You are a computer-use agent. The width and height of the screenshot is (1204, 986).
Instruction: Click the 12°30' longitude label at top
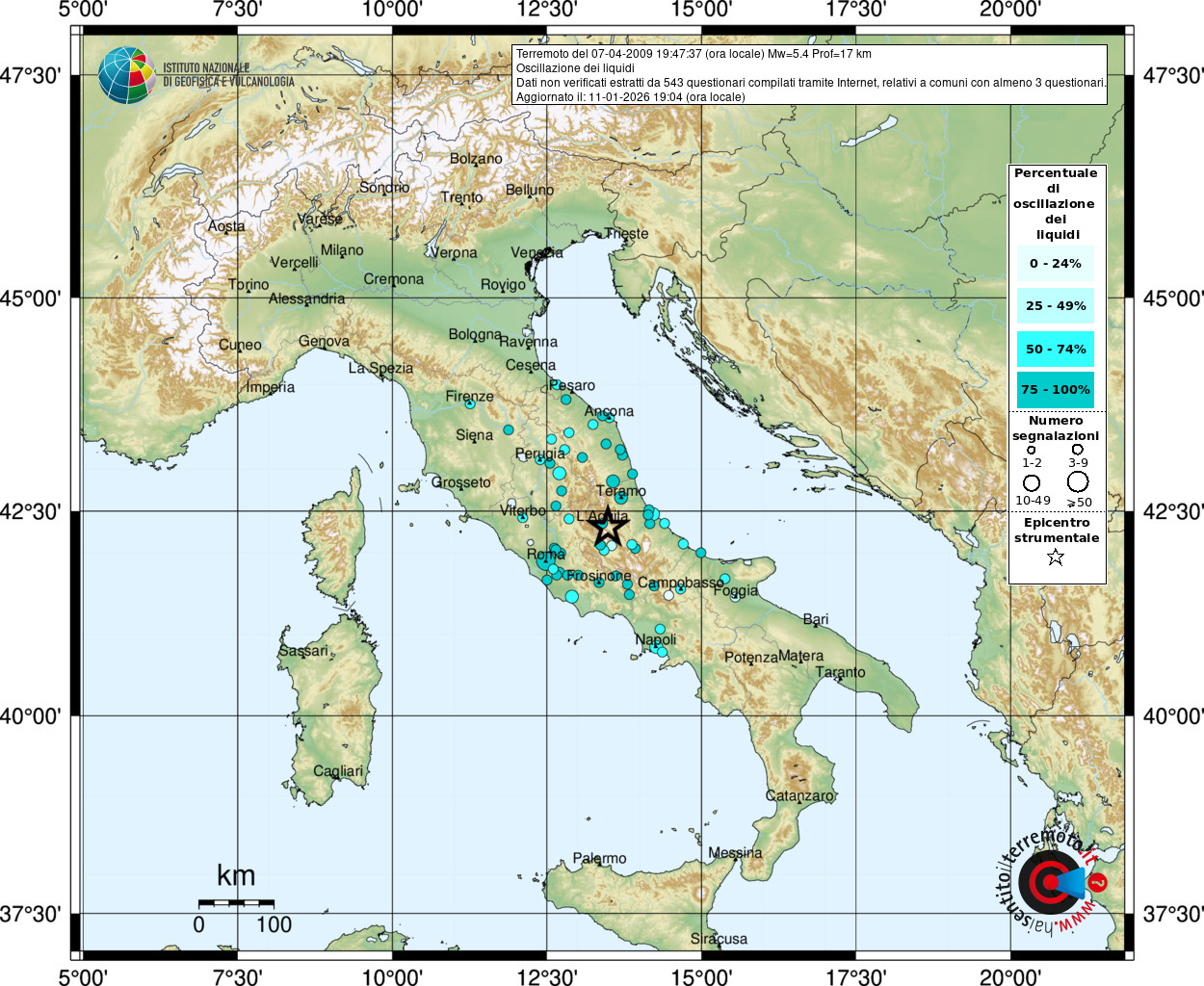547,10
